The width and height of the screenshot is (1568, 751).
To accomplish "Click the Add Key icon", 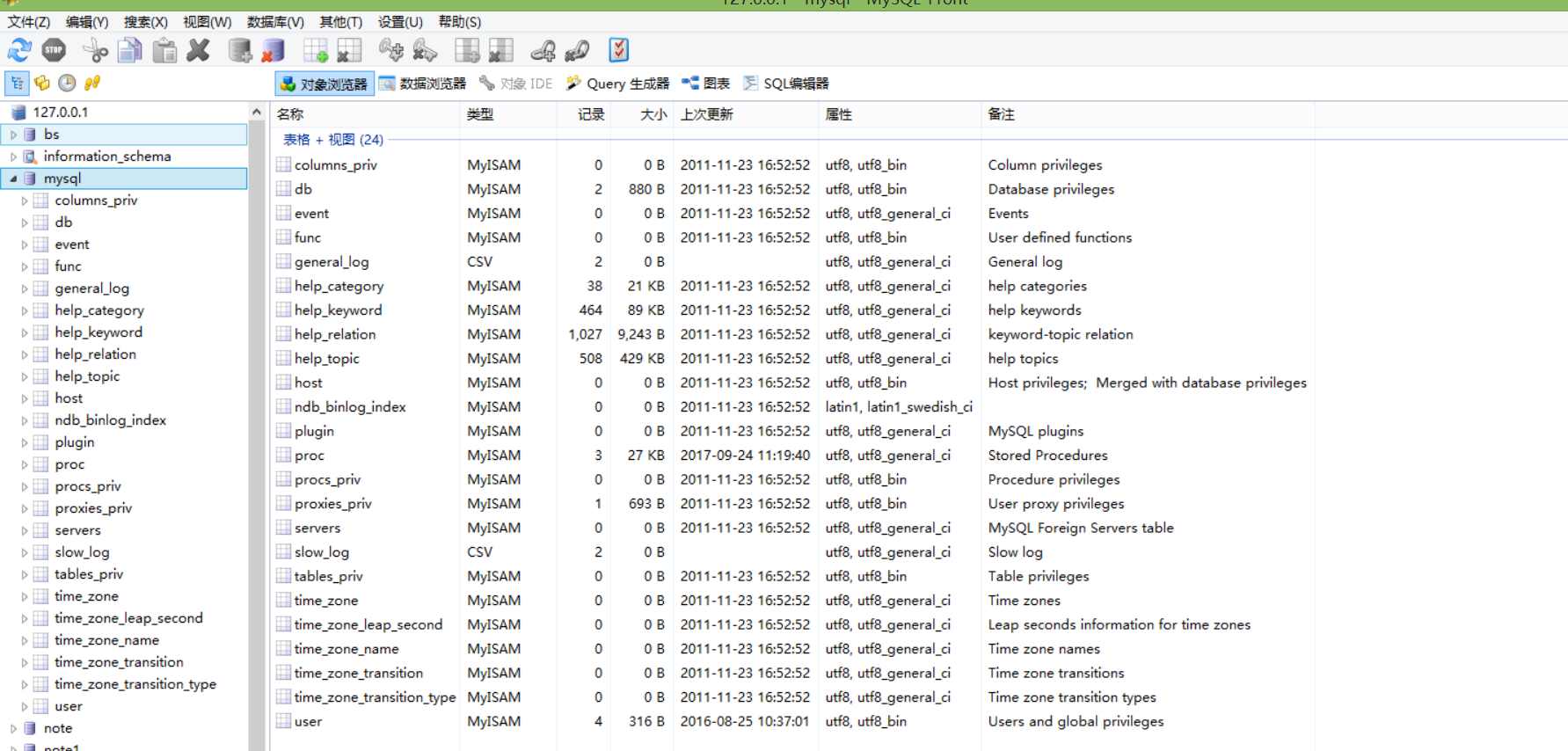I will 391,51.
